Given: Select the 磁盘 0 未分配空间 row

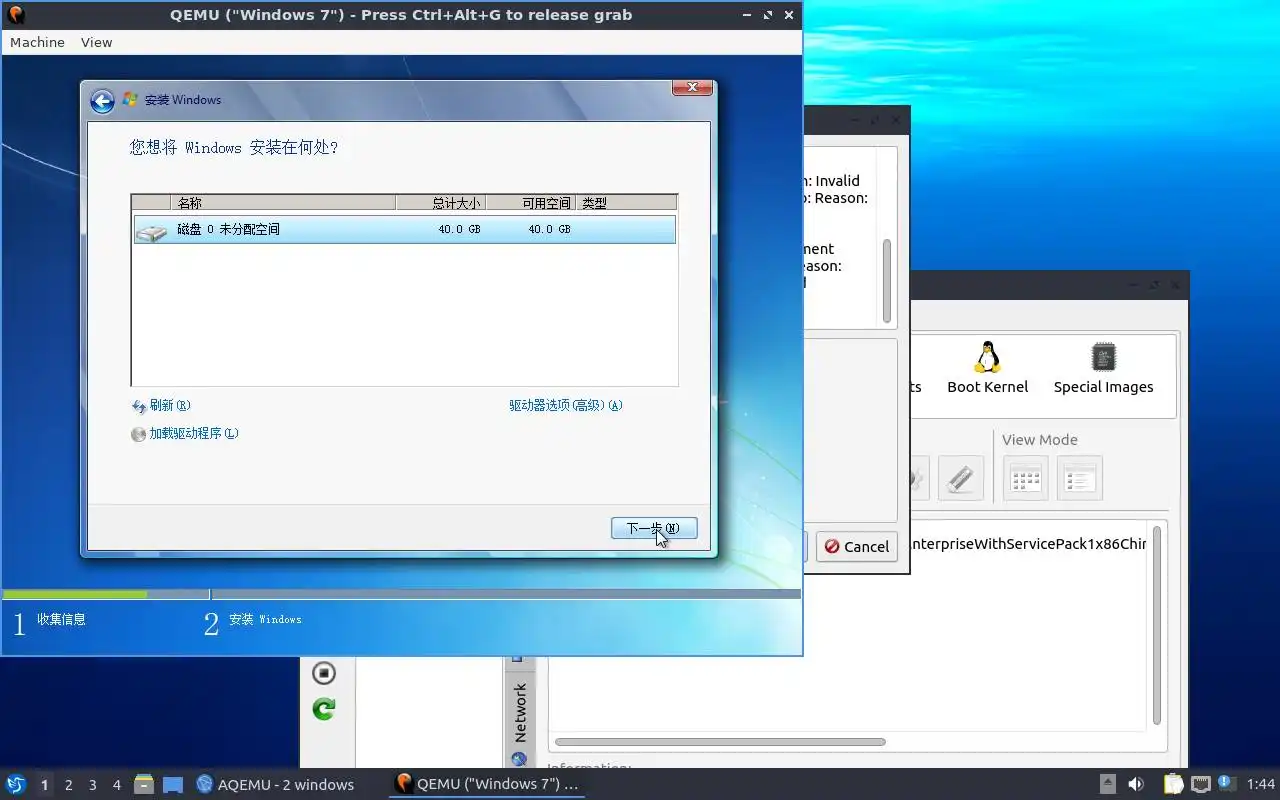Looking at the screenshot, I should coord(405,230).
